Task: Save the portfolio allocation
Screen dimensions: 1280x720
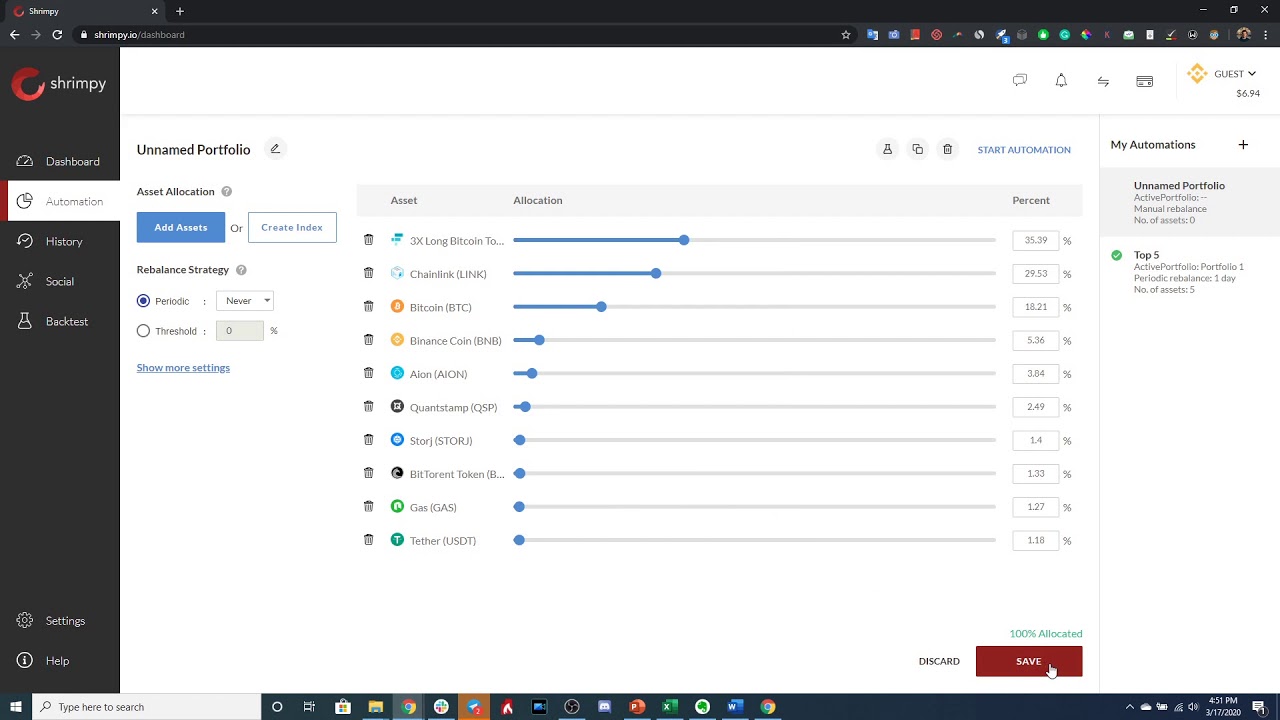Action: tap(1029, 661)
